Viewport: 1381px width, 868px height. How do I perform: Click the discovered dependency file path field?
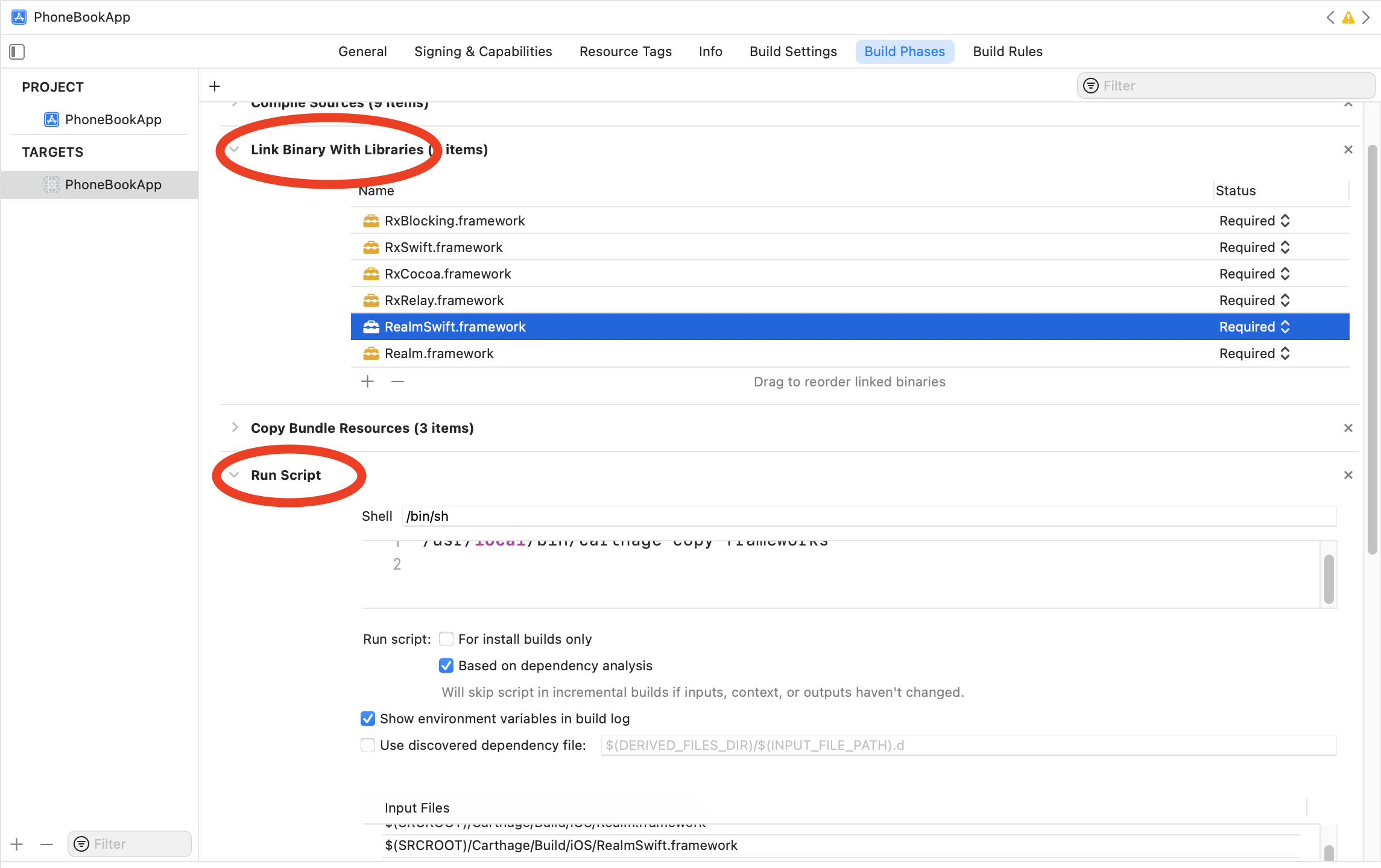[969, 745]
